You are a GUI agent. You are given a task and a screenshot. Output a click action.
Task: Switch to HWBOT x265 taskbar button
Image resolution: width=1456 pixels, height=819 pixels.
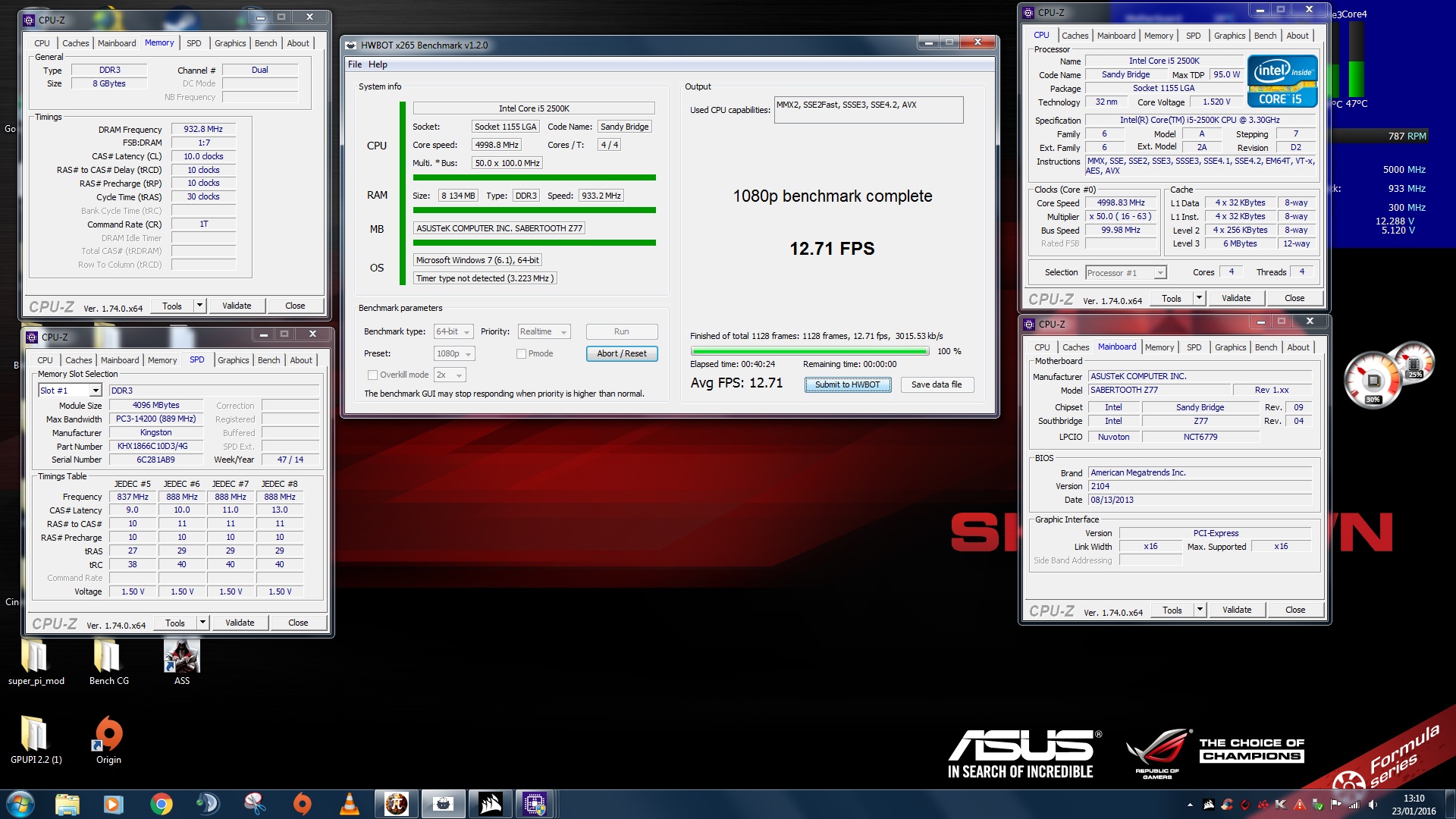coord(443,804)
